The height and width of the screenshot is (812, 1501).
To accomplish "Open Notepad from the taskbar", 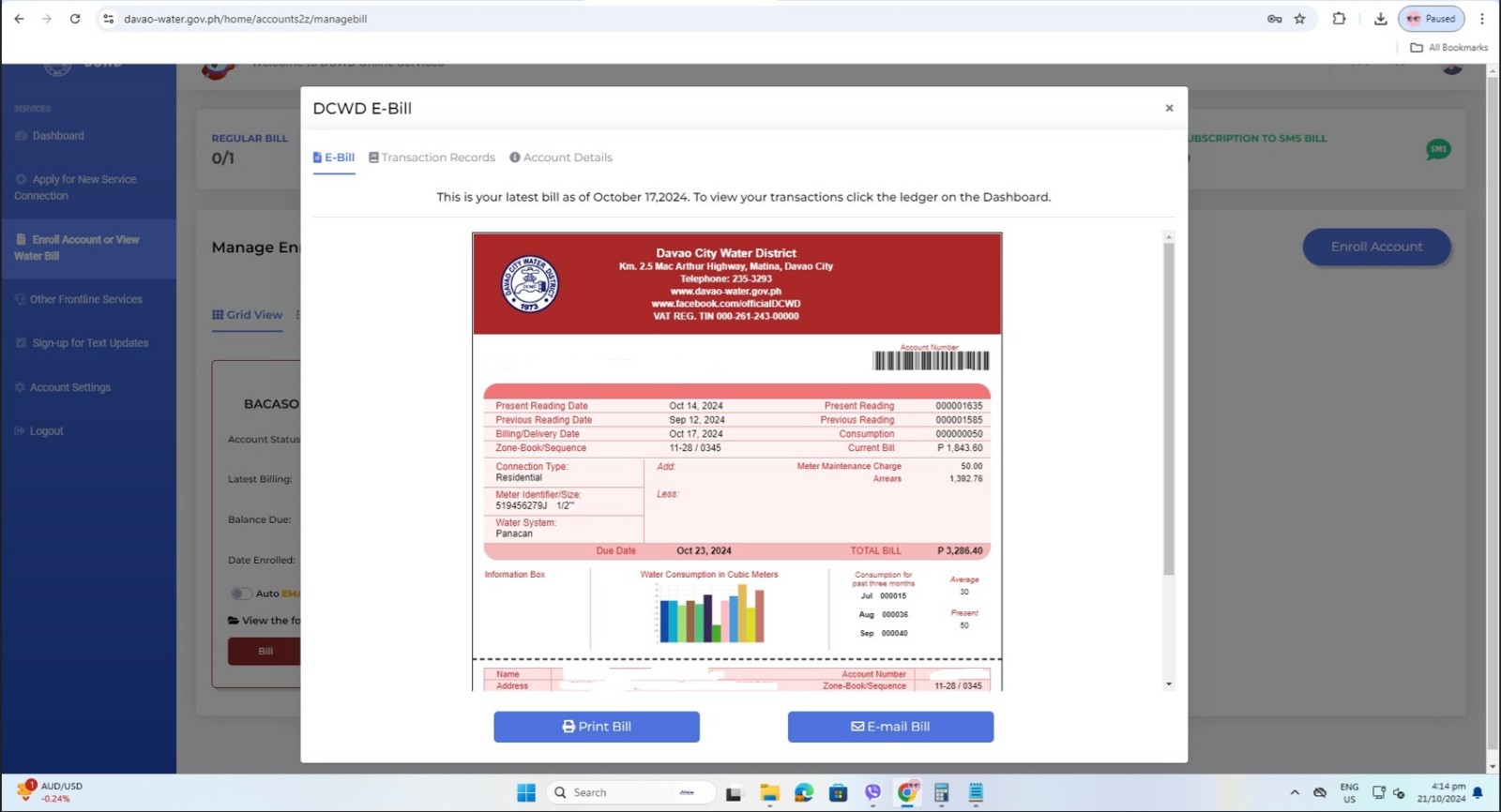I will [976, 793].
